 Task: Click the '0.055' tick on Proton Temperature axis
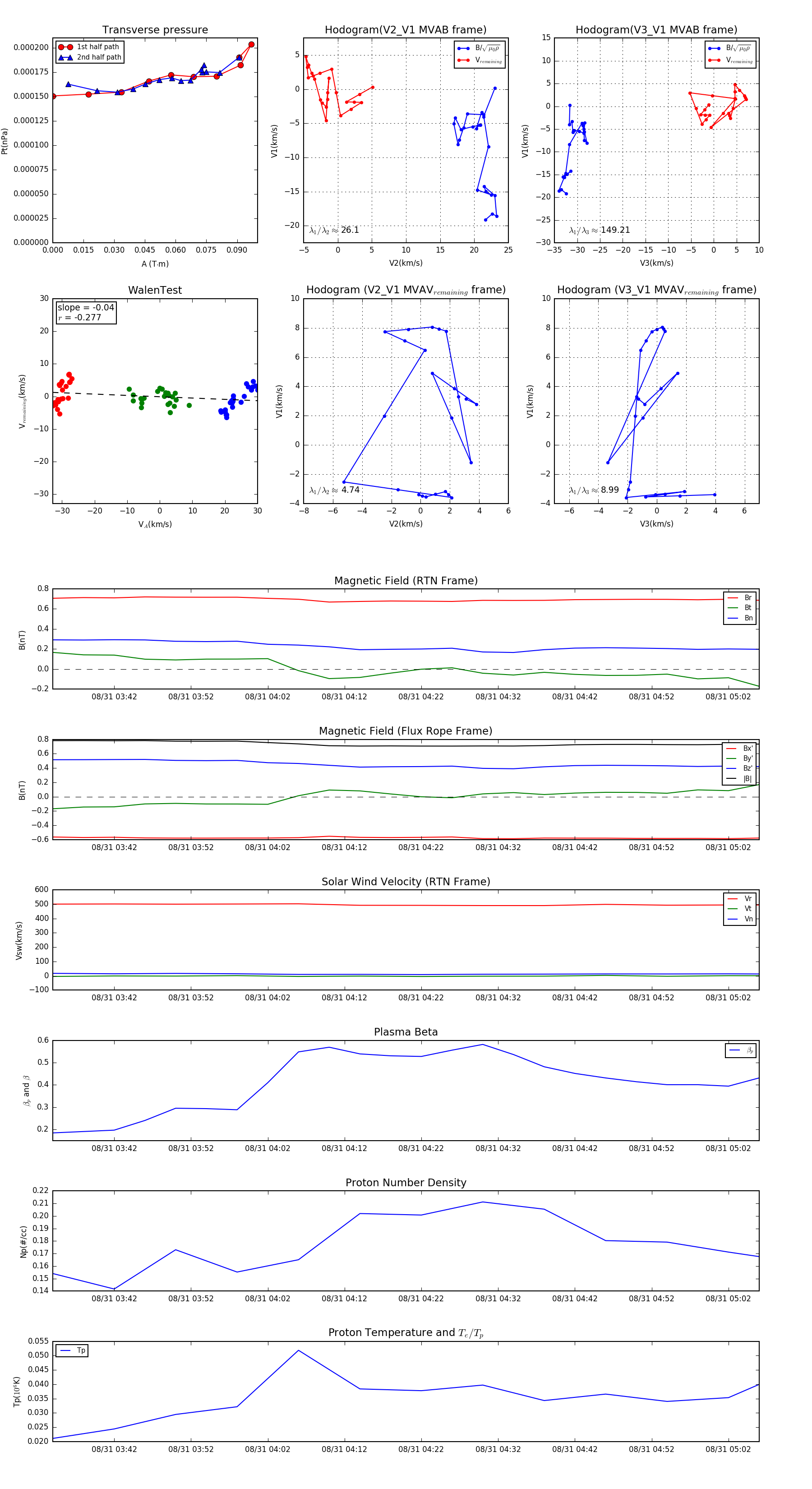38,1341
